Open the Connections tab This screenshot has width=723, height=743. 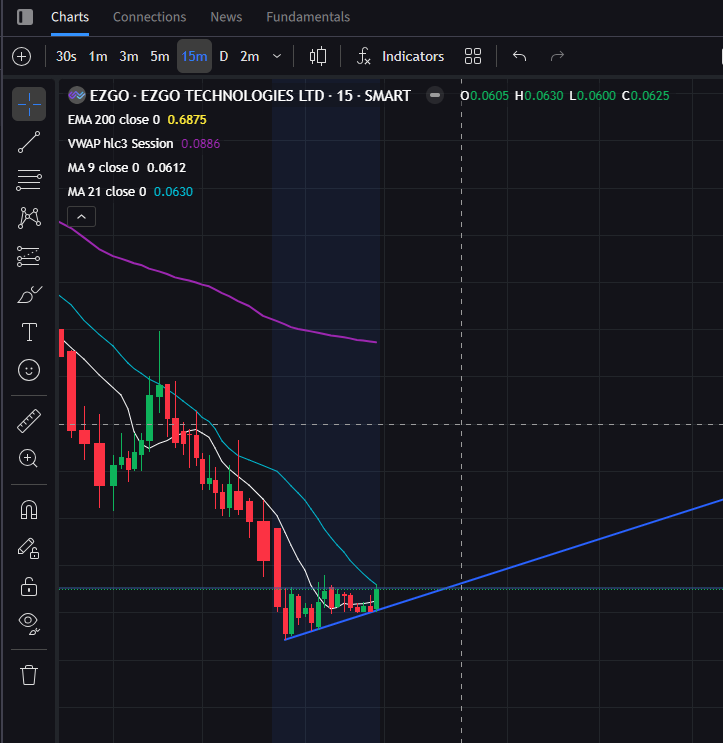click(149, 17)
